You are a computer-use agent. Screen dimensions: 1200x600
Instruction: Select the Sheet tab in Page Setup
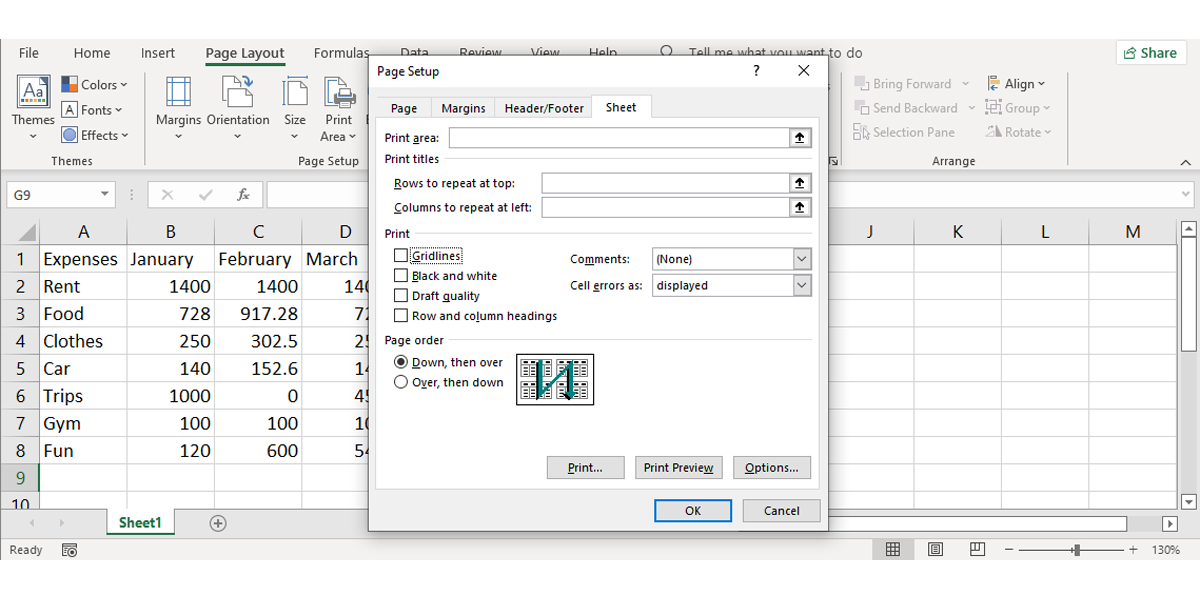pos(621,107)
